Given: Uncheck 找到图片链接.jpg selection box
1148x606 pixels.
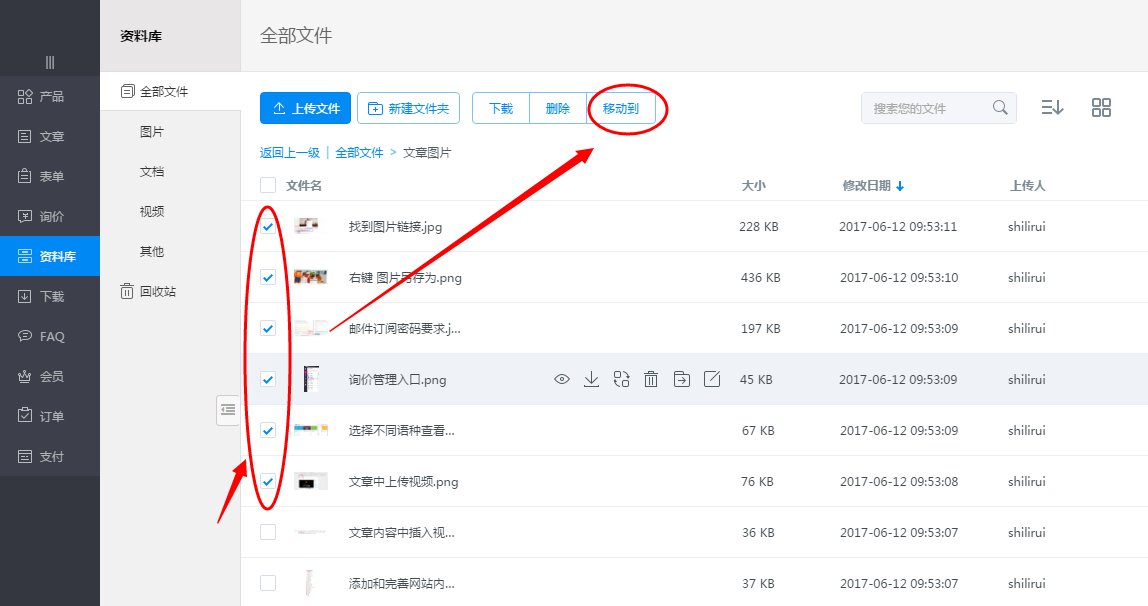Looking at the screenshot, I should tap(268, 226).
